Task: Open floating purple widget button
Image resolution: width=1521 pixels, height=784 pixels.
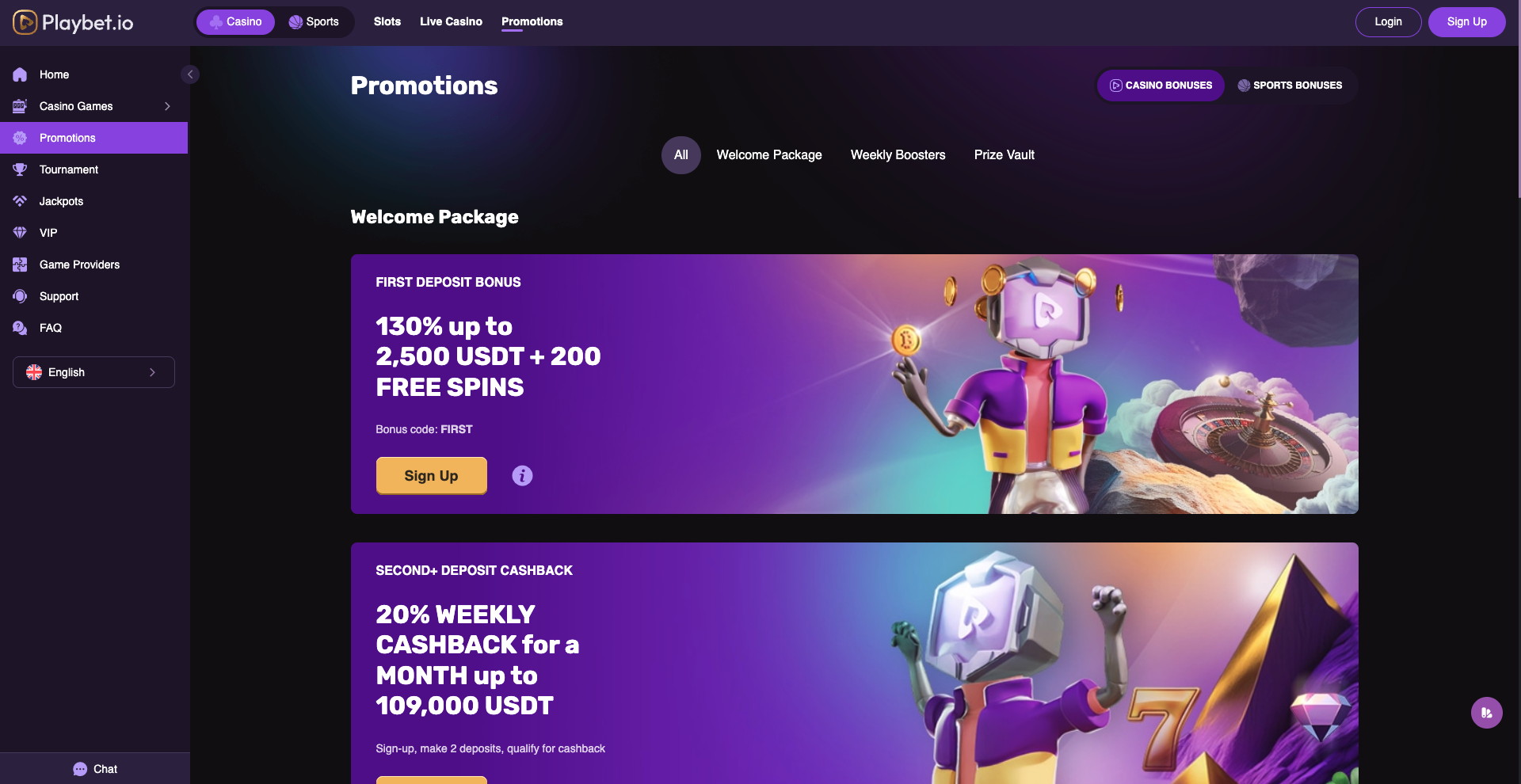Action: (1487, 713)
